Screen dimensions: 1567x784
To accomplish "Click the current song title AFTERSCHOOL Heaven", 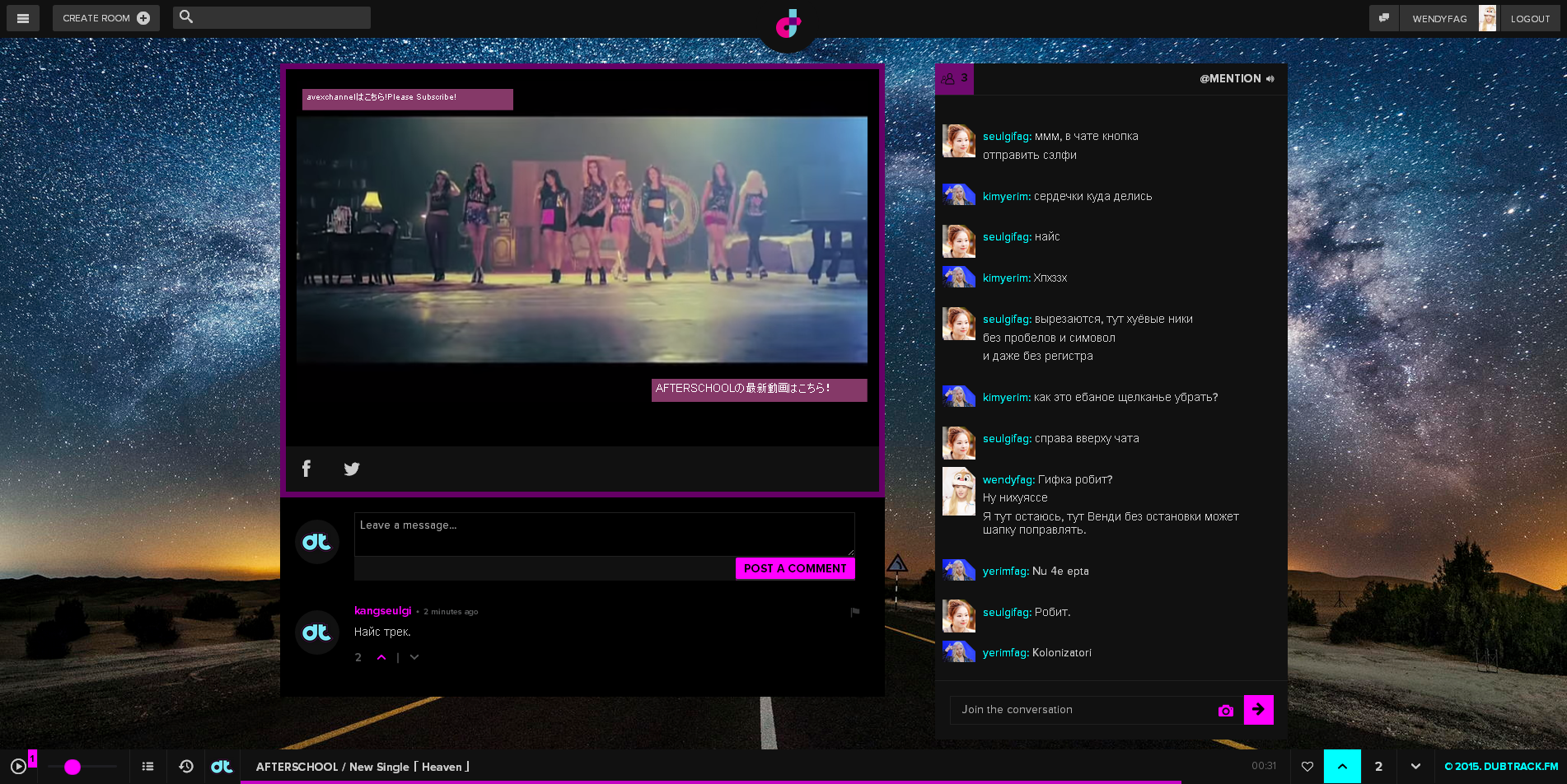I will pos(363,767).
